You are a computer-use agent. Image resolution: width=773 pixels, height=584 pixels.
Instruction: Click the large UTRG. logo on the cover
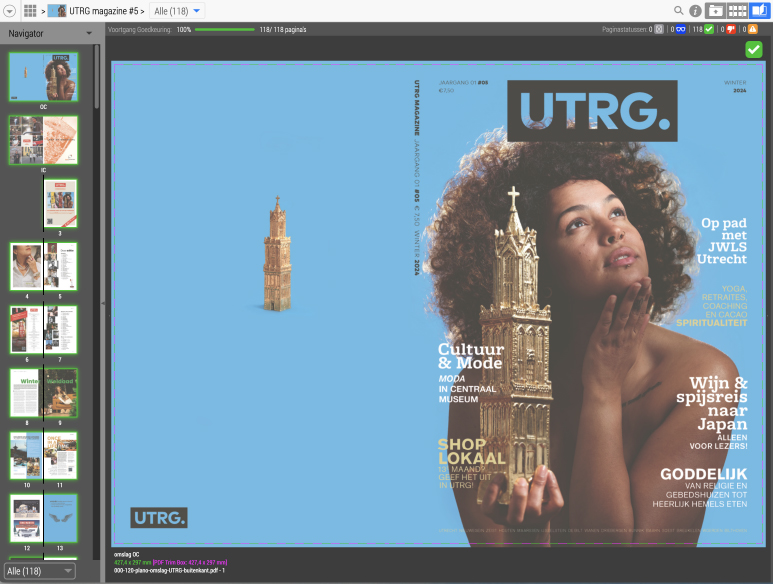pos(593,111)
